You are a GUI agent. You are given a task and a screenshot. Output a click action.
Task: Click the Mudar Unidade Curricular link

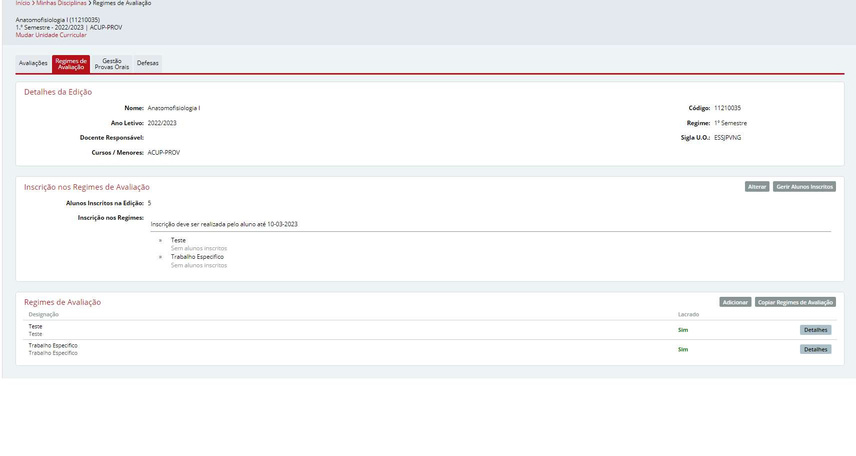pyautogui.click(x=51, y=35)
